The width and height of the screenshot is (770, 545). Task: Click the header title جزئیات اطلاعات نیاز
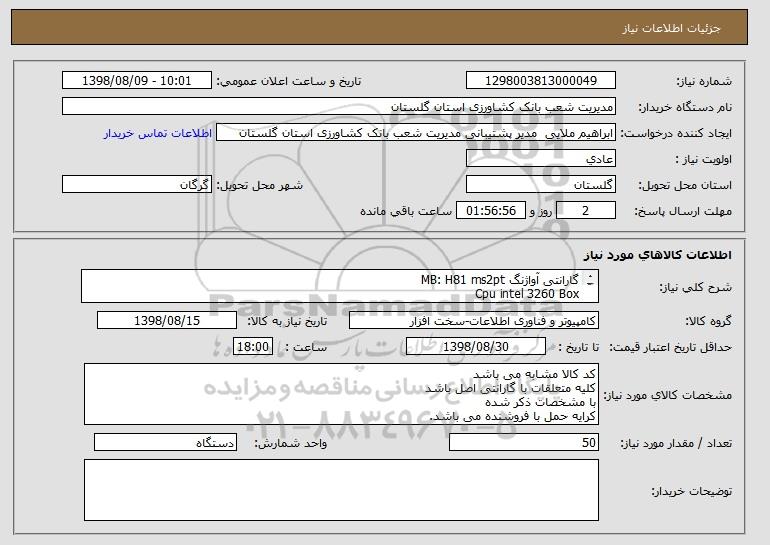click(671, 28)
